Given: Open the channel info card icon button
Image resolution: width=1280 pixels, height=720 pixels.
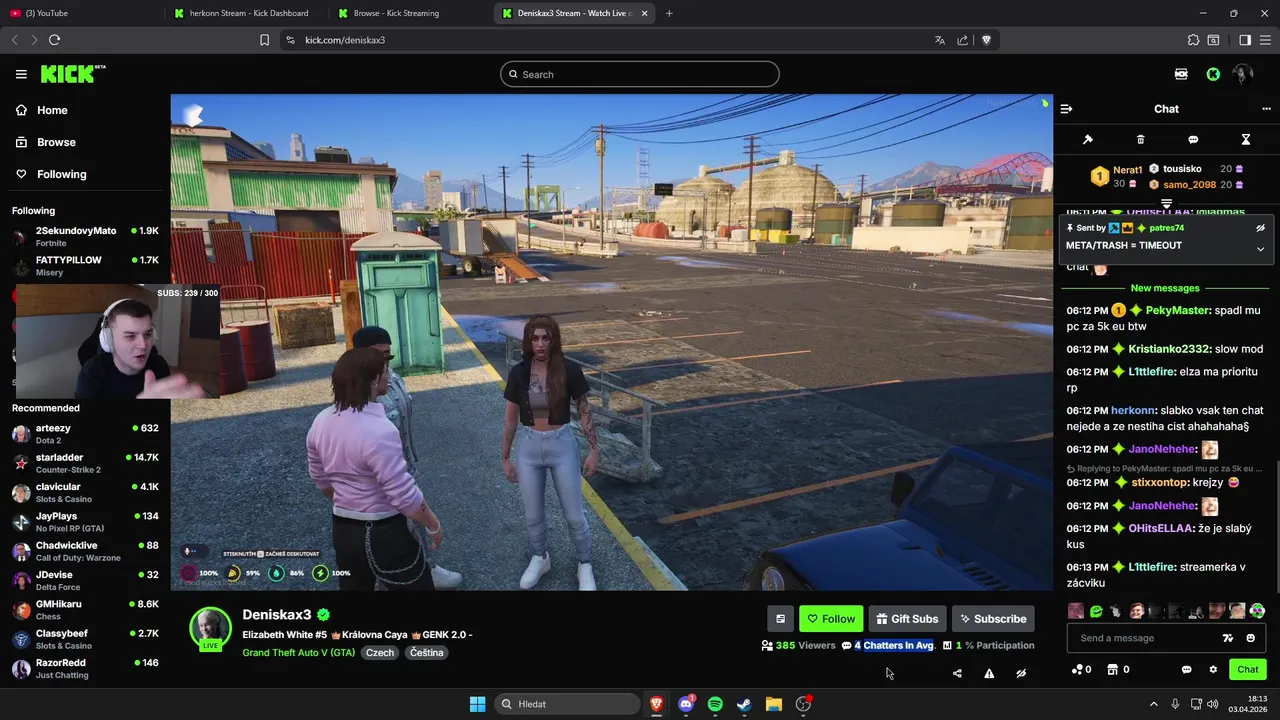Looking at the screenshot, I should 780,619.
